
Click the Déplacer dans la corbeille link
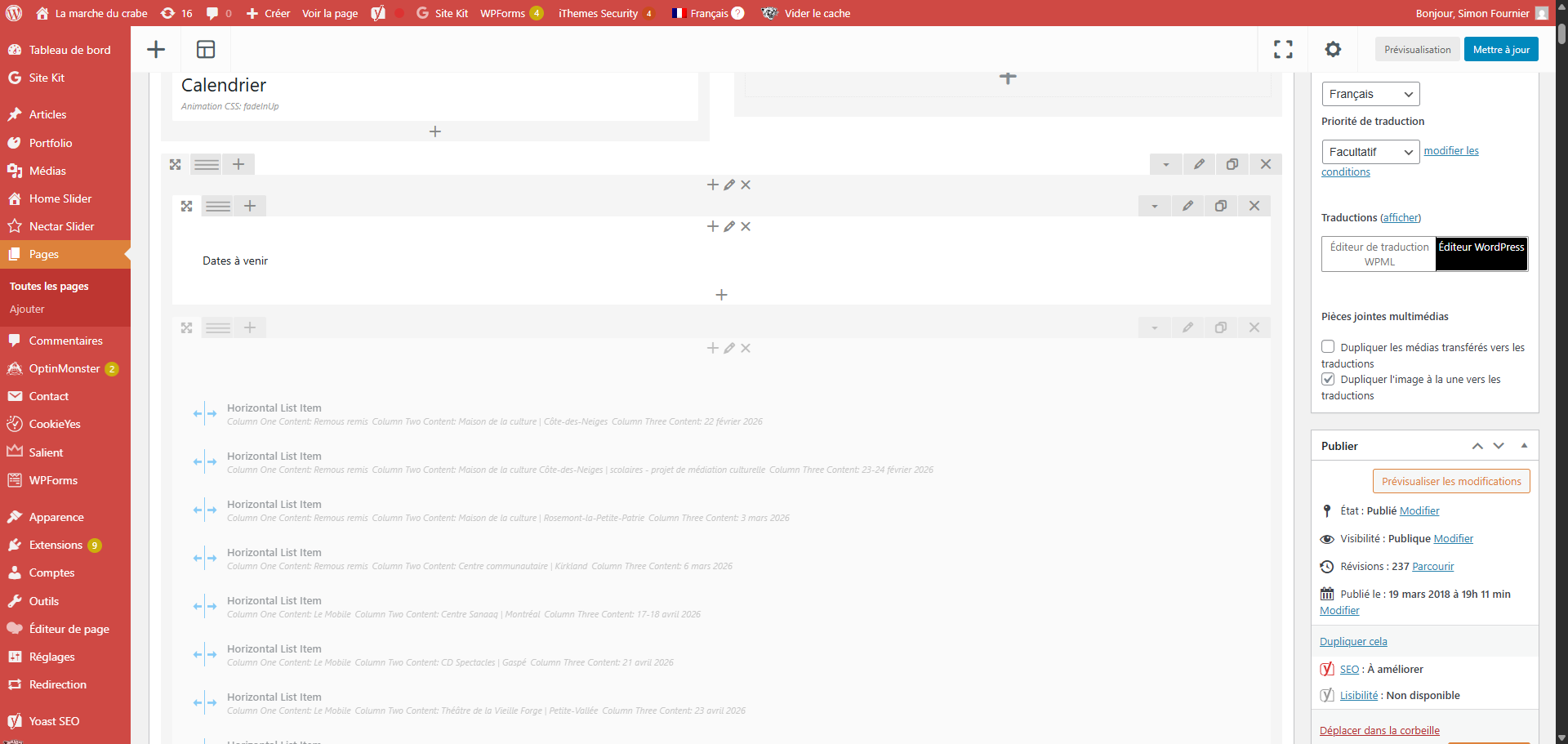point(1379,730)
